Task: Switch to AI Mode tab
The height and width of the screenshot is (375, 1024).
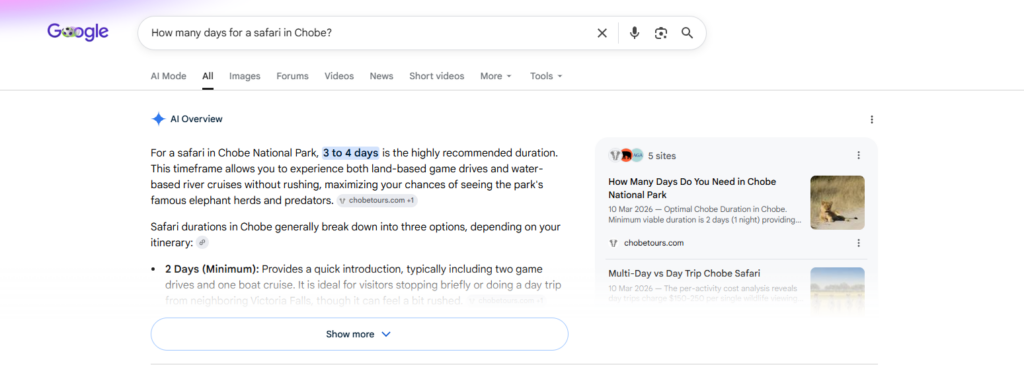Action: tap(168, 76)
